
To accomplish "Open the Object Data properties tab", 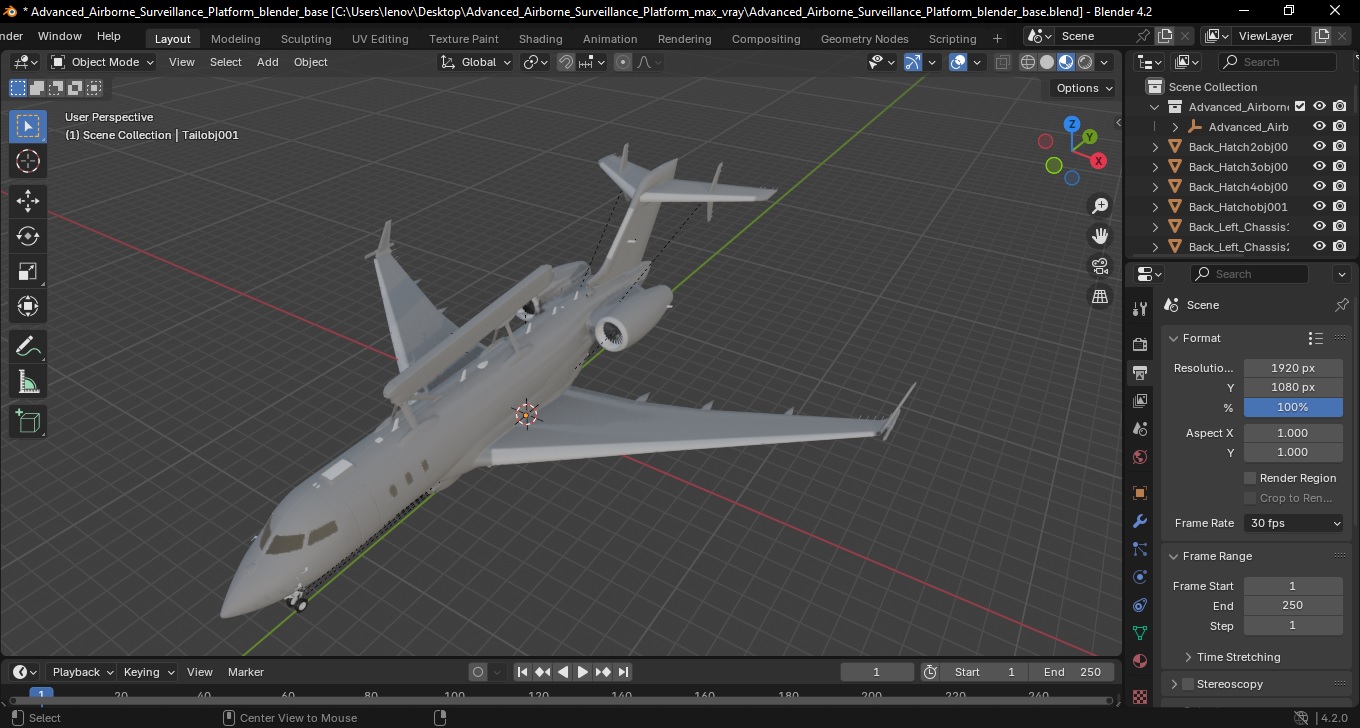I will point(1139,633).
